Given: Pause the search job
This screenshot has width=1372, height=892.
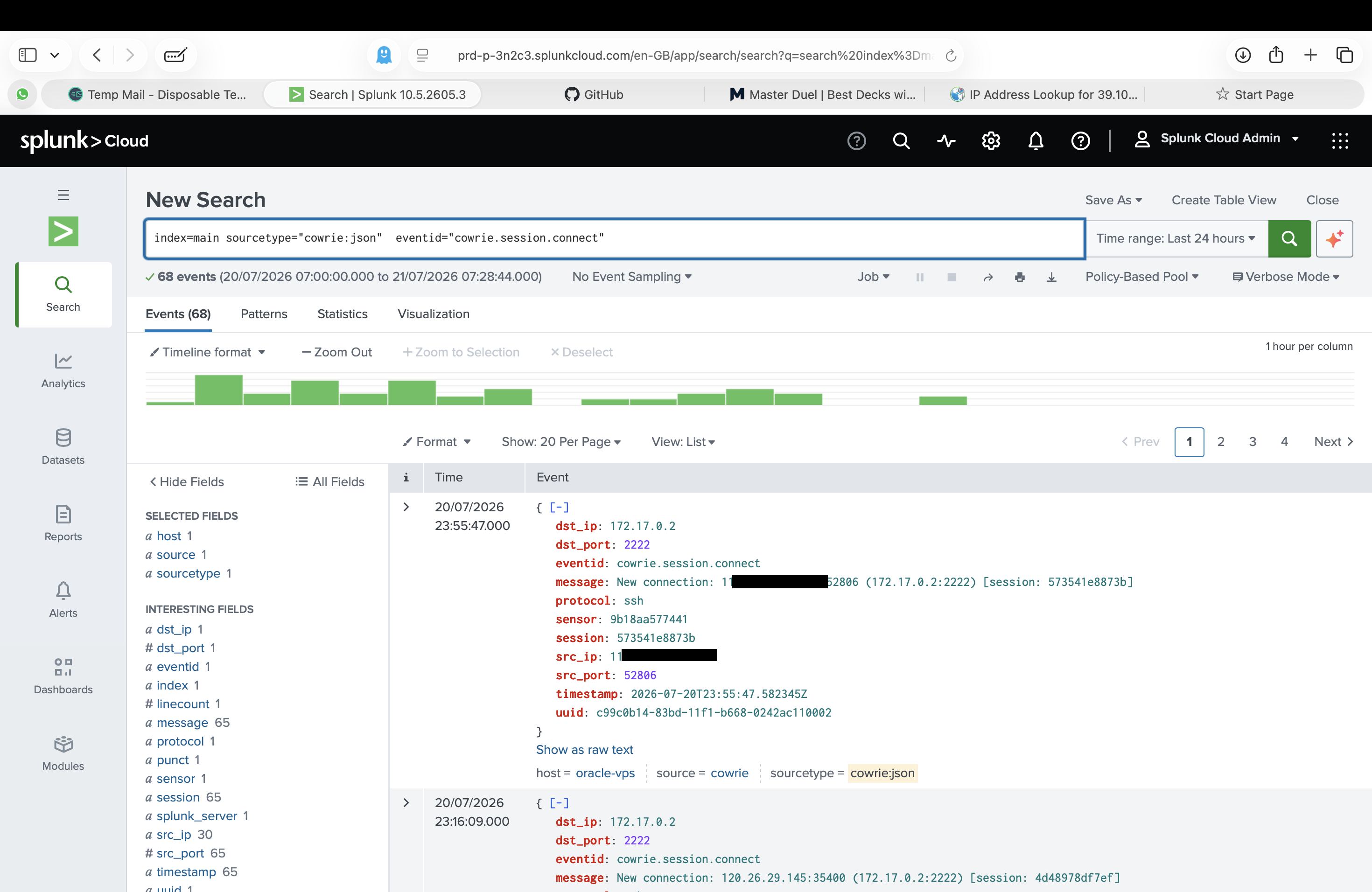Looking at the screenshot, I should pyautogui.click(x=920, y=277).
